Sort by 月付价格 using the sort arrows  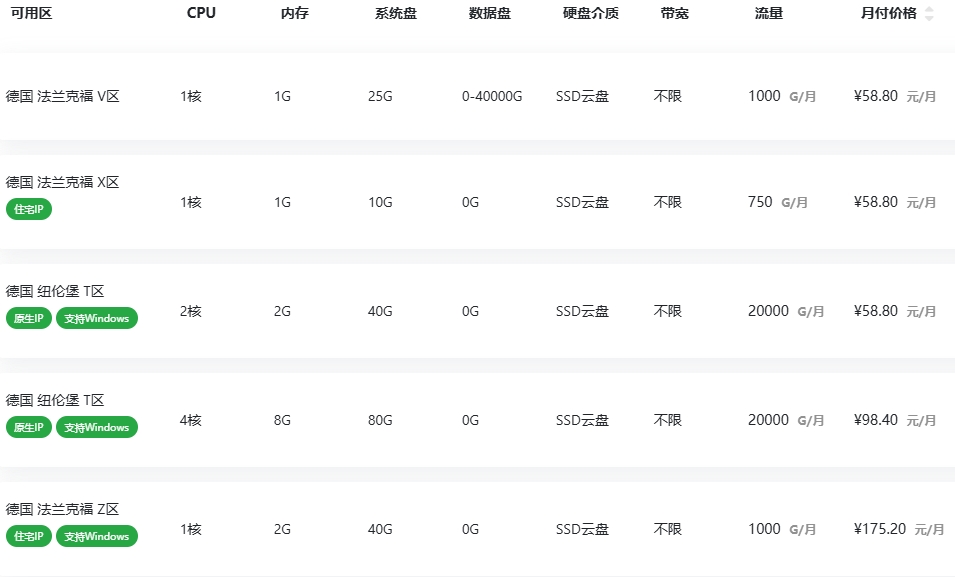[929, 13]
